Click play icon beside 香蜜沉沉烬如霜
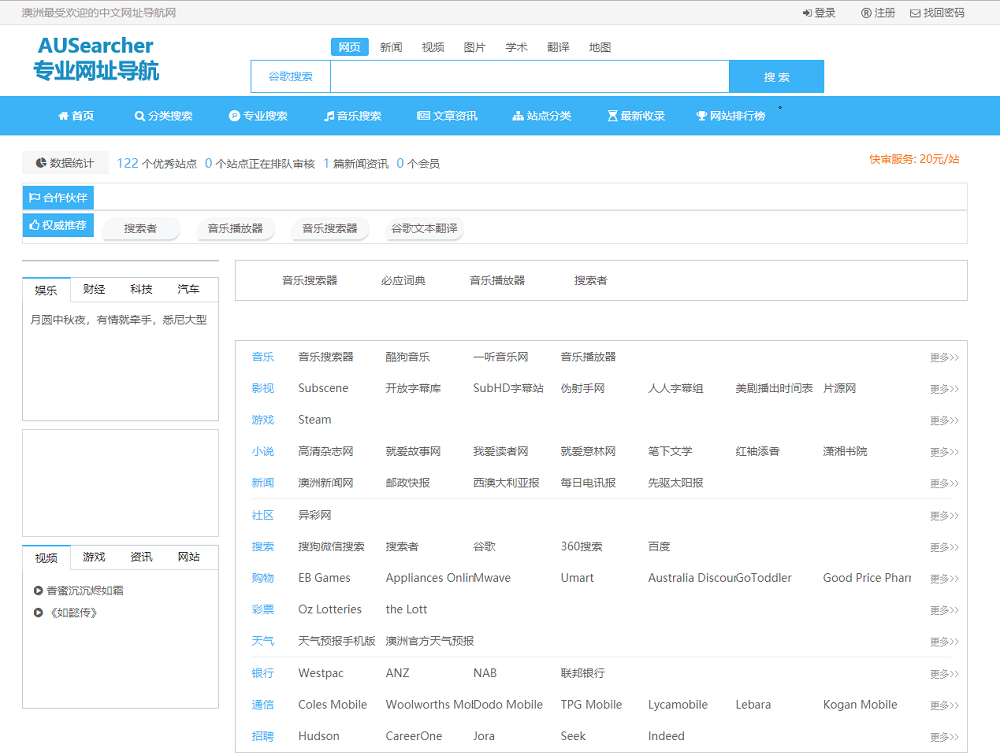The width and height of the screenshot is (1000, 755). click(x=38, y=590)
